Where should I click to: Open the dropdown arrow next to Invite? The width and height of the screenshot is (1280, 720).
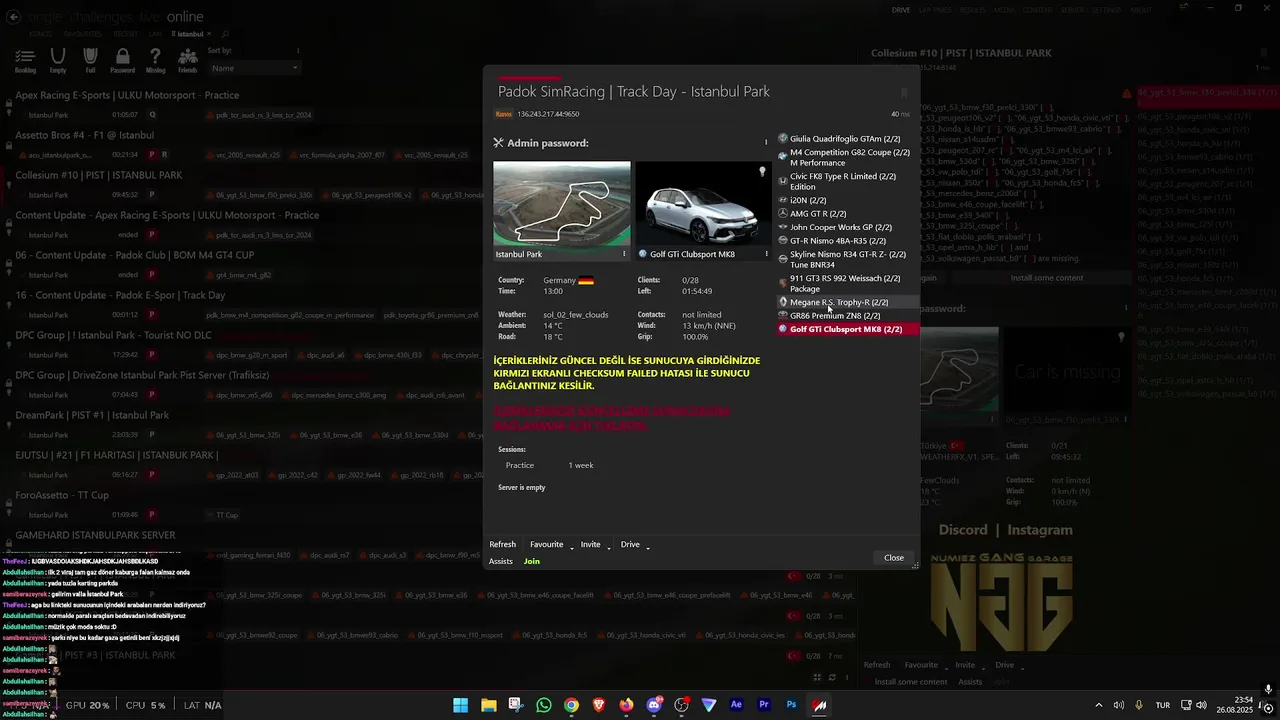click(x=608, y=547)
